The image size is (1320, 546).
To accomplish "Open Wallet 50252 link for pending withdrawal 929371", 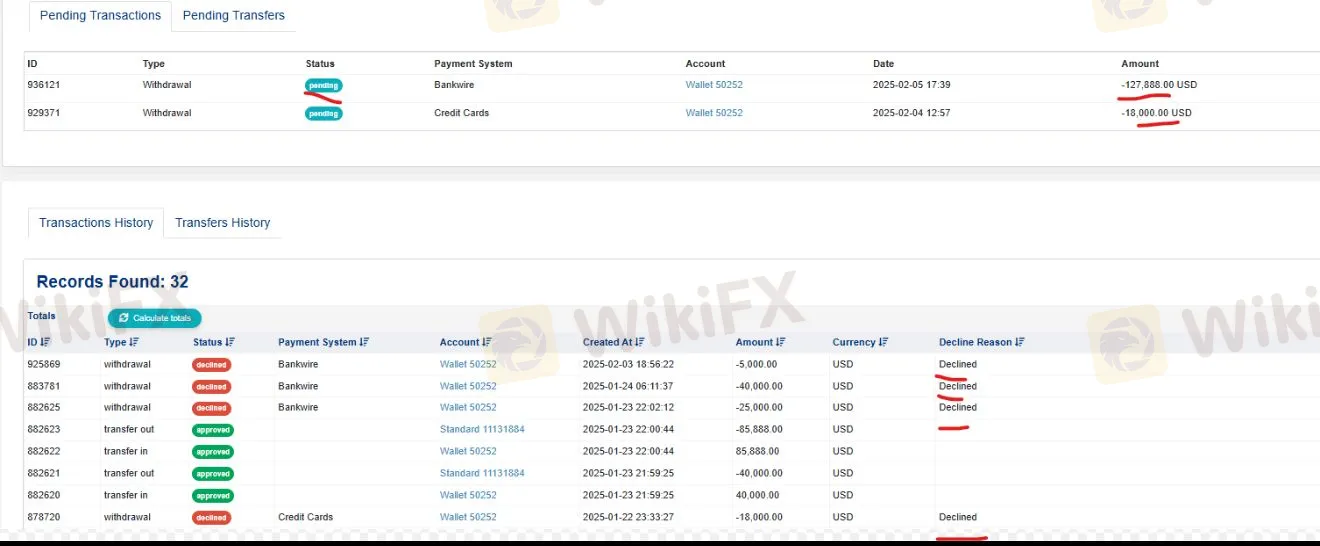I will coord(714,113).
